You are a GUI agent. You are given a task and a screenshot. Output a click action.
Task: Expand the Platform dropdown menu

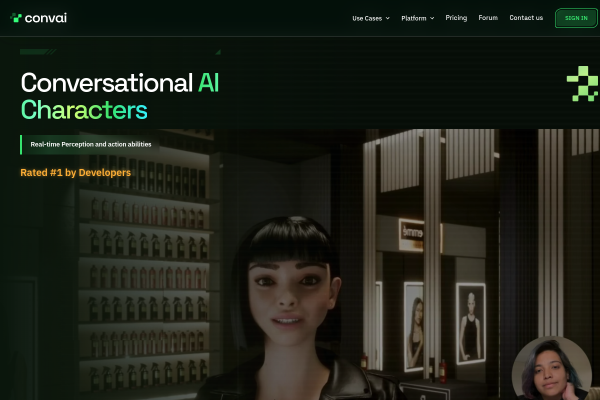click(417, 18)
